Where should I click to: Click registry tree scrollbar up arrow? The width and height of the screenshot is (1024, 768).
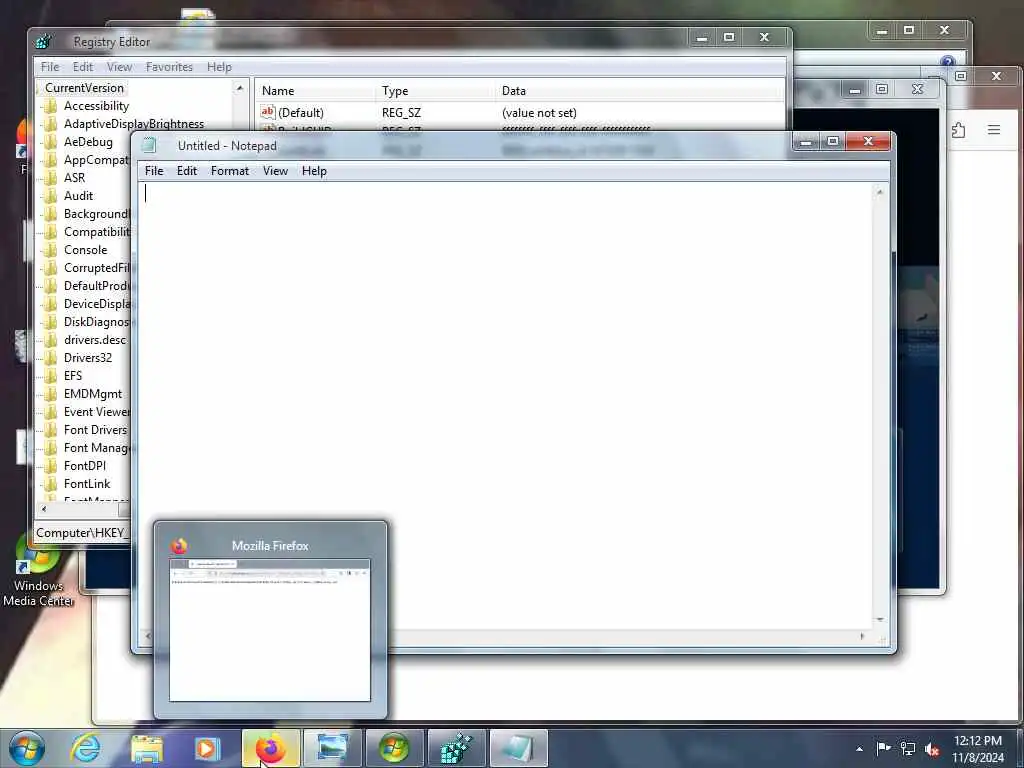coord(240,88)
